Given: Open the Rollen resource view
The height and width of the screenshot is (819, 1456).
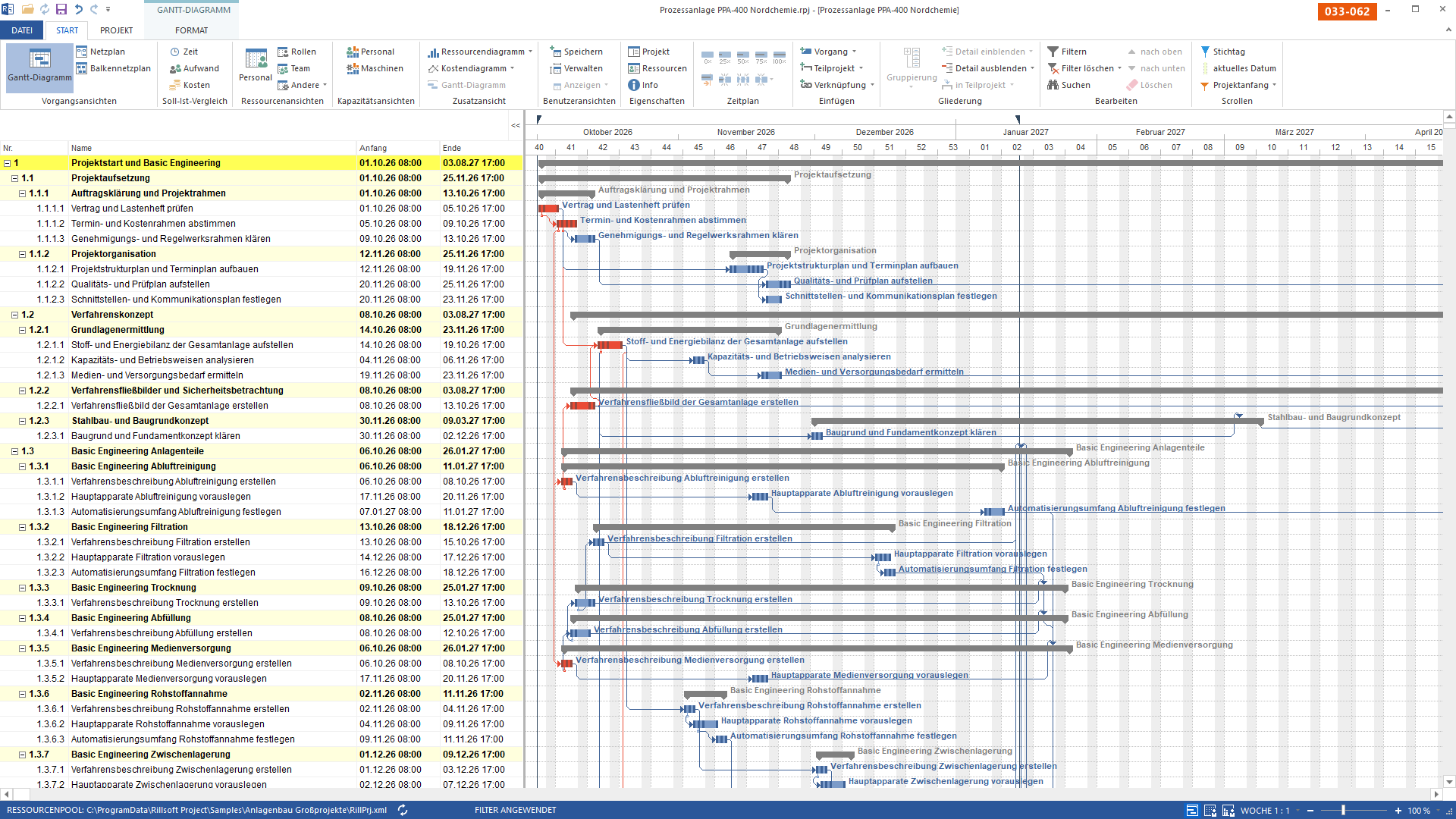Looking at the screenshot, I should coord(297,52).
